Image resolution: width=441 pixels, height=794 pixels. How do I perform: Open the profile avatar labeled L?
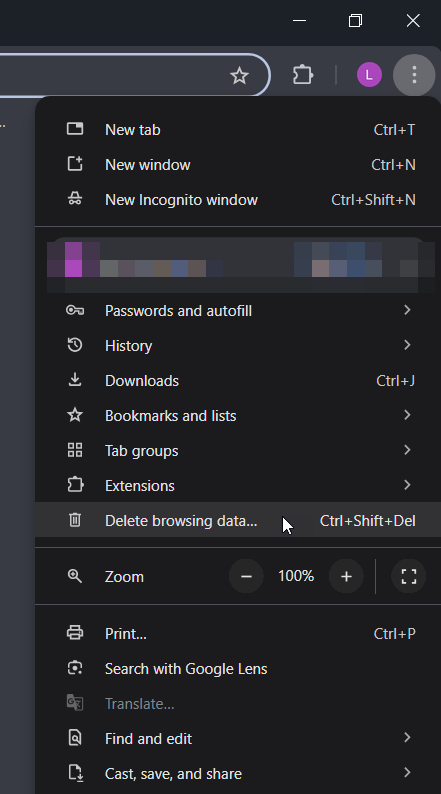click(369, 75)
